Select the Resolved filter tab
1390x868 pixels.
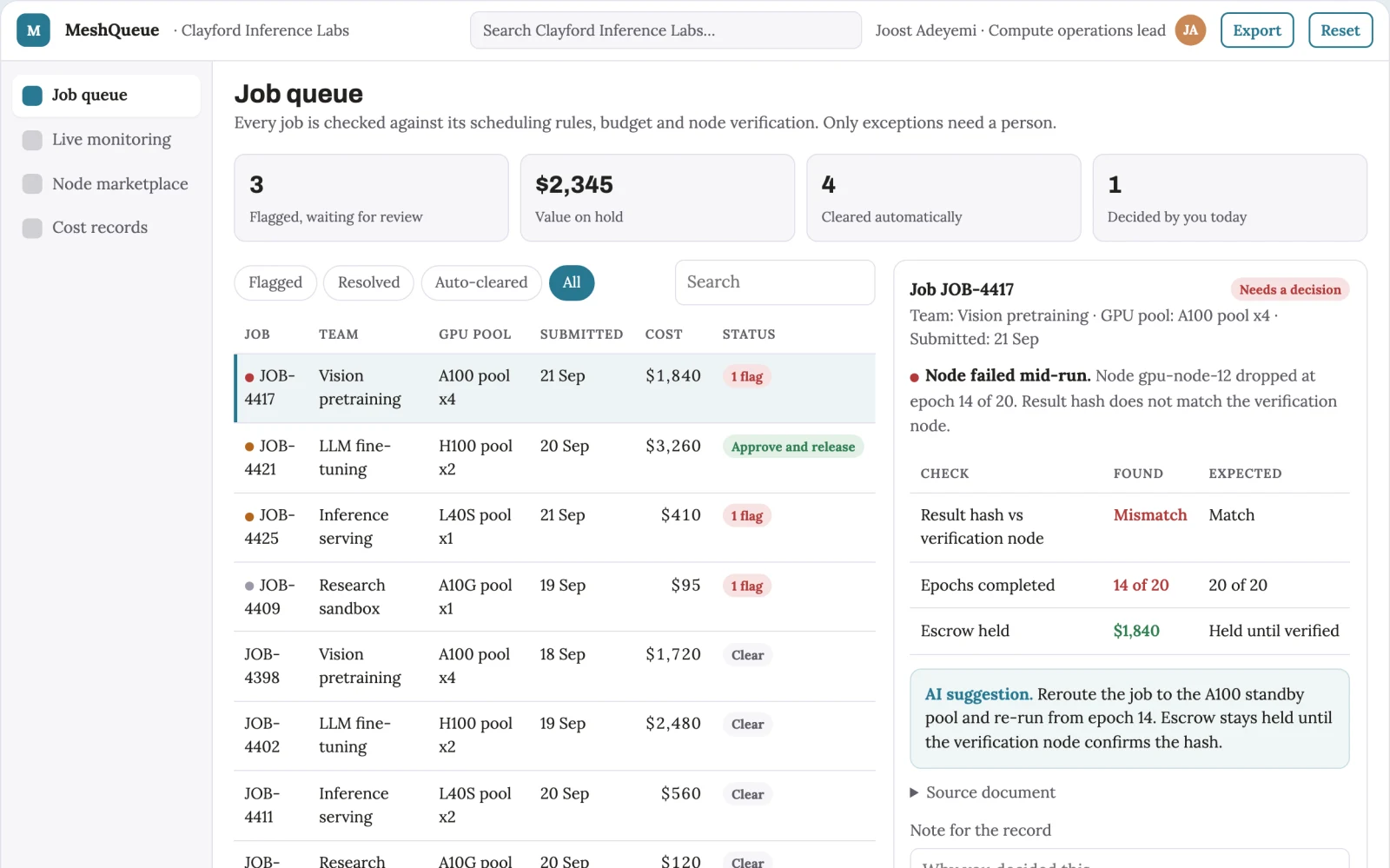tap(368, 282)
